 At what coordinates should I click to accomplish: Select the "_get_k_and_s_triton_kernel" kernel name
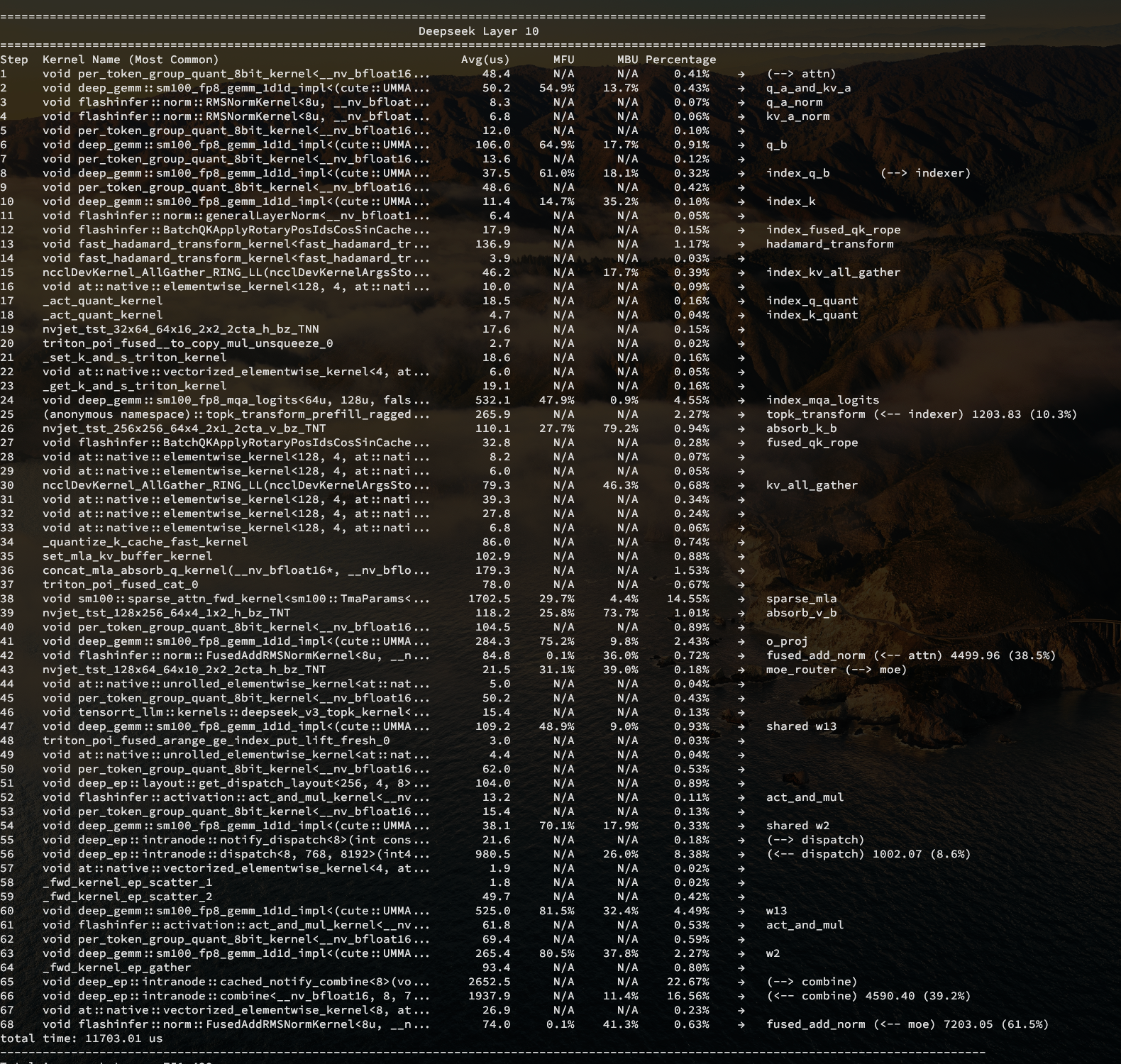coord(135,386)
